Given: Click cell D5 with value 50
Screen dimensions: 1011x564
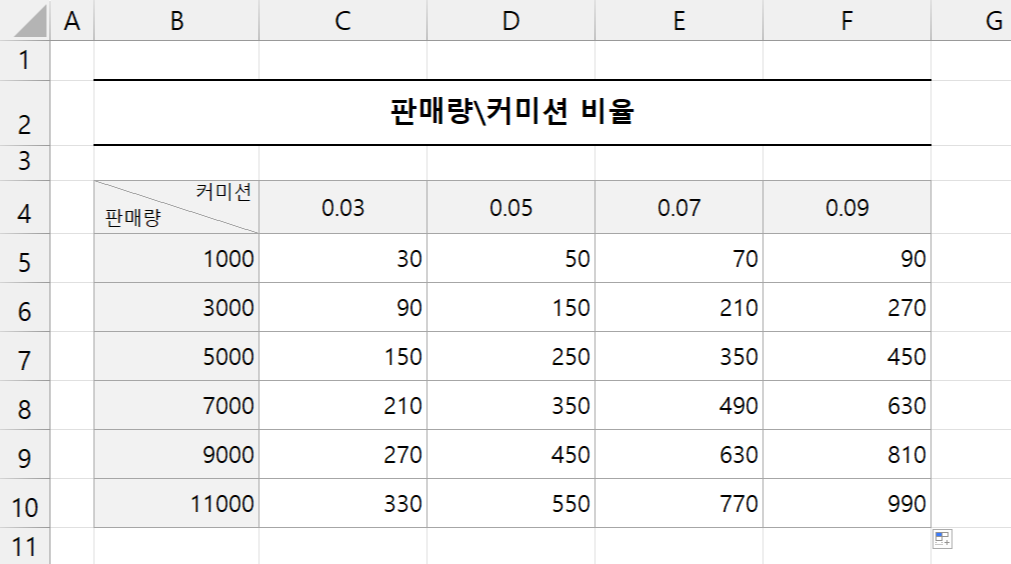Looking at the screenshot, I should (x=511, y=258).
